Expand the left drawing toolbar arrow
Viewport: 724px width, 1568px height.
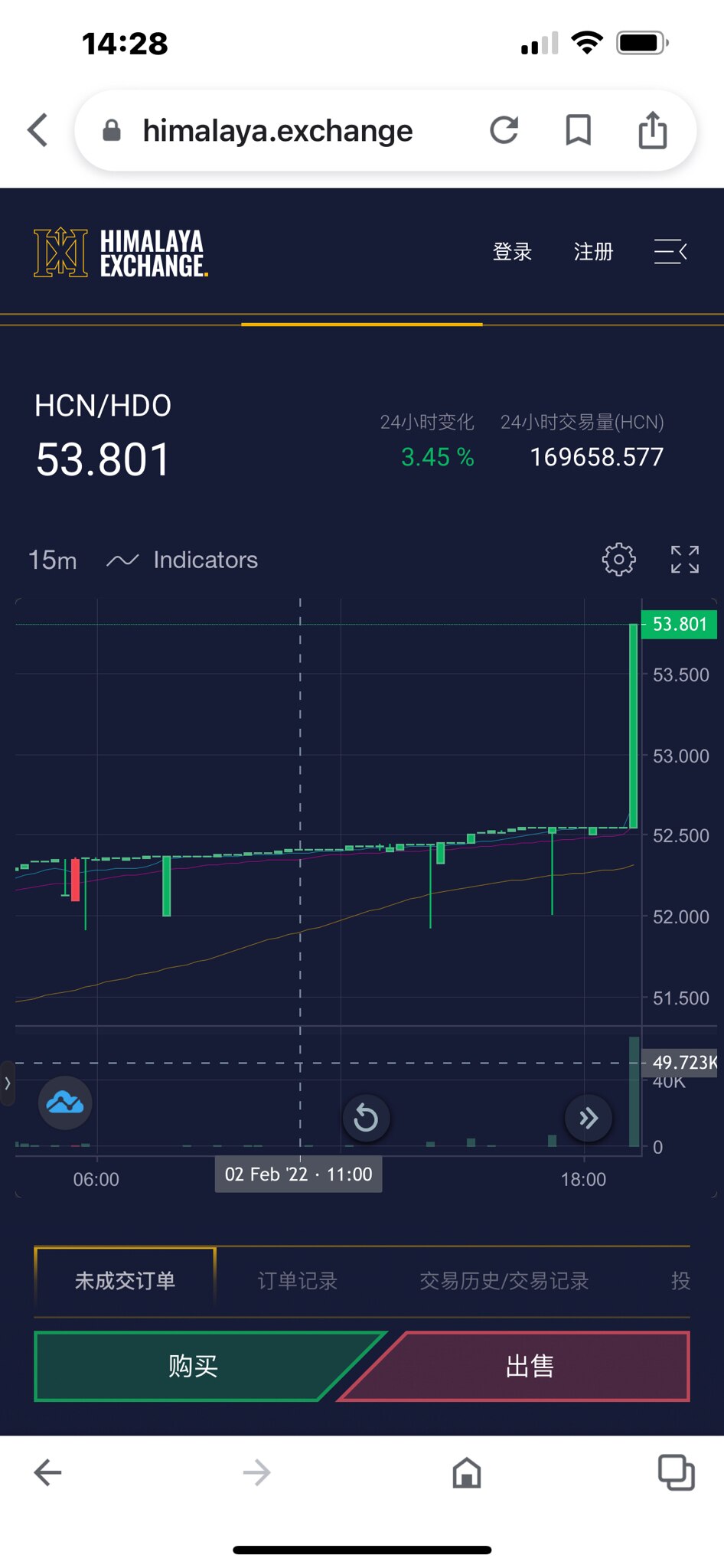(8, 1083)
